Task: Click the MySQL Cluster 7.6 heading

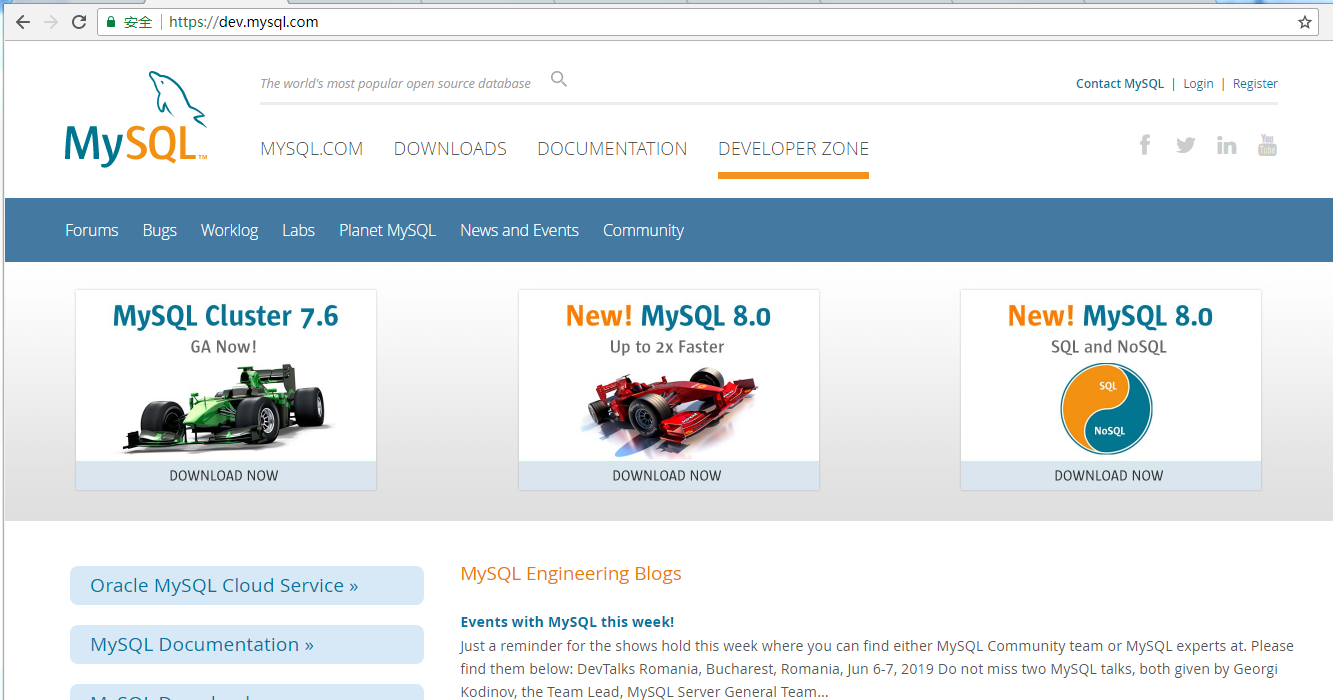Action: tap(226, 316)
